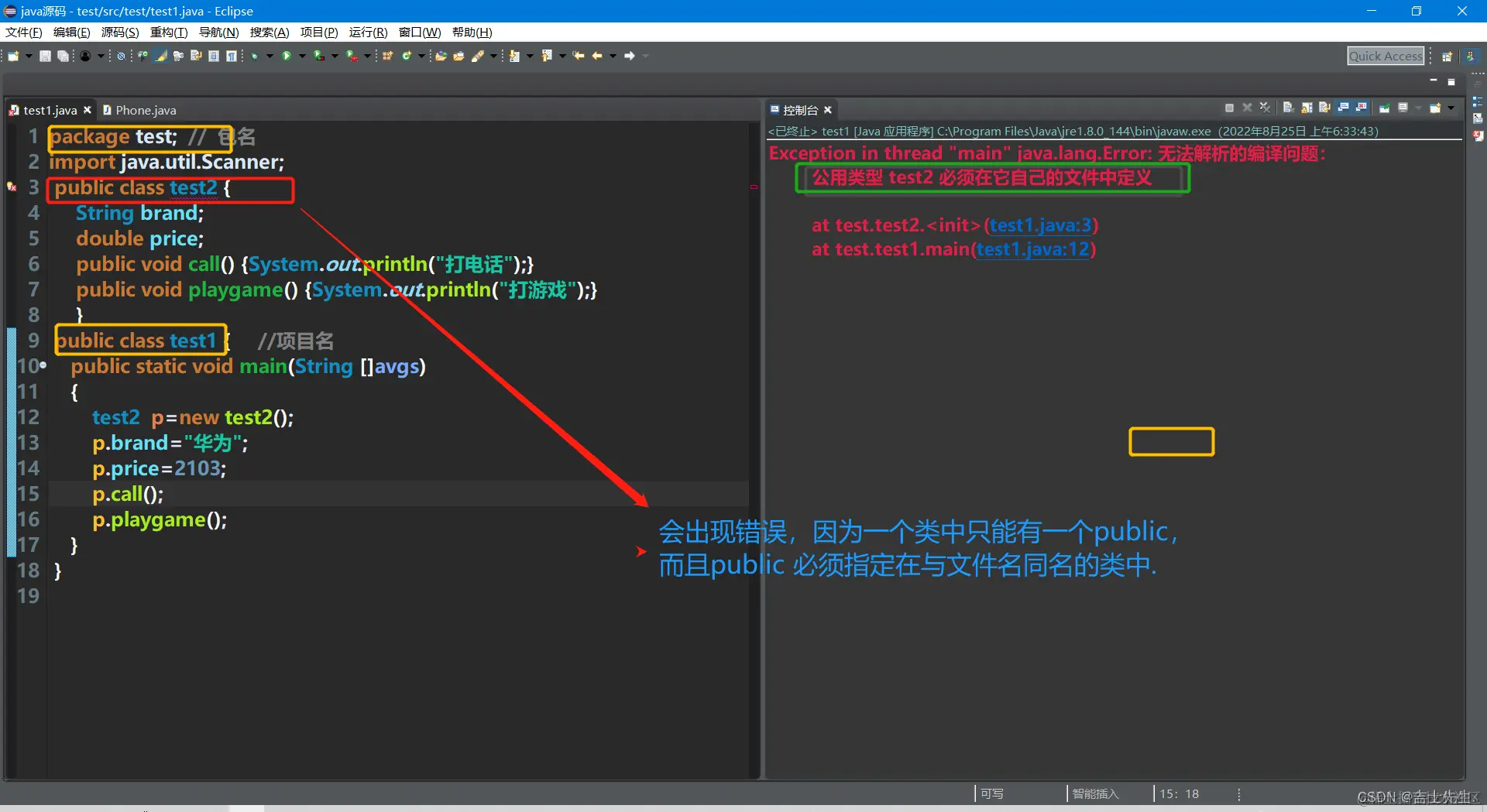Close the 控制台 console view
Screen dimensions: 1487x812
pos(828,110)
